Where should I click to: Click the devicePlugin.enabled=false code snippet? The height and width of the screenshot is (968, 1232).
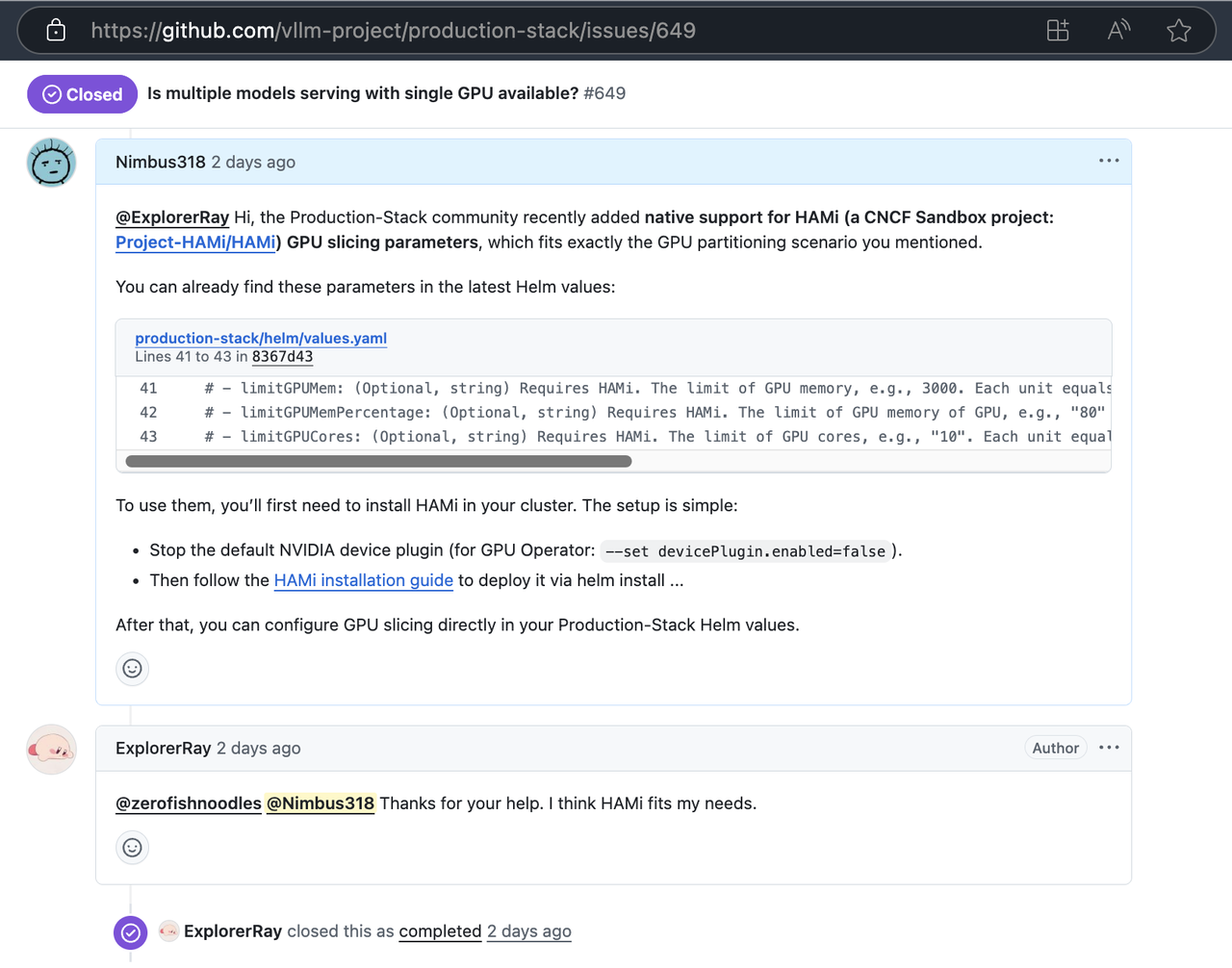point(745,551)
